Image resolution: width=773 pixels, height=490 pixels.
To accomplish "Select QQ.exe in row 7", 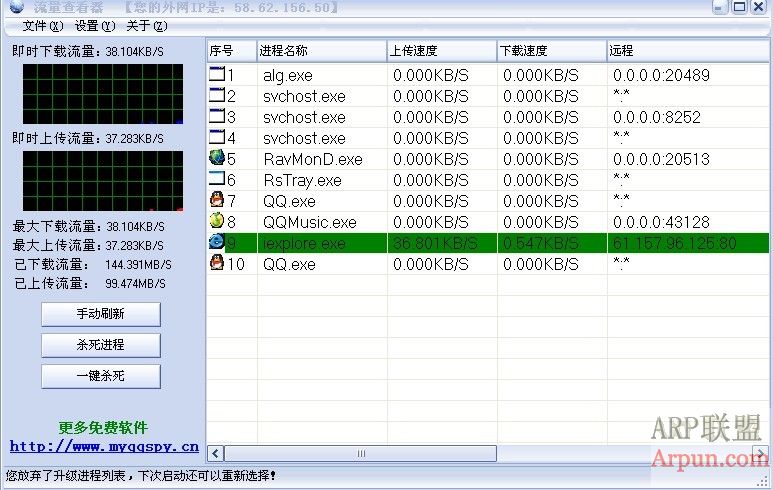I will 289,201.
